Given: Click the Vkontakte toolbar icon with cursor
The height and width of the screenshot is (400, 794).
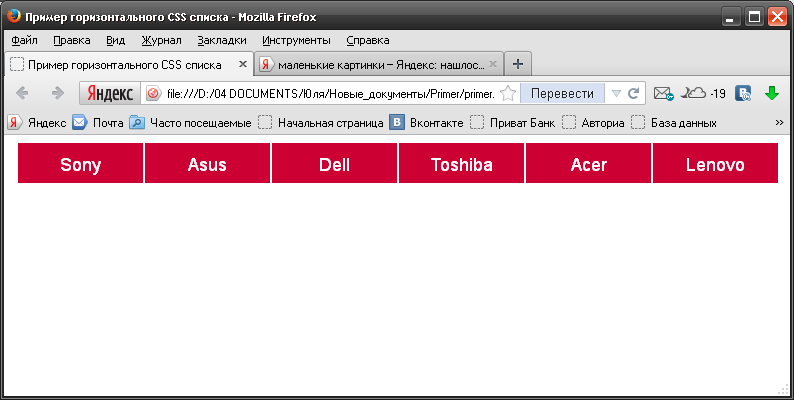Looking at the screenshot, I should [x=743, y=93].
